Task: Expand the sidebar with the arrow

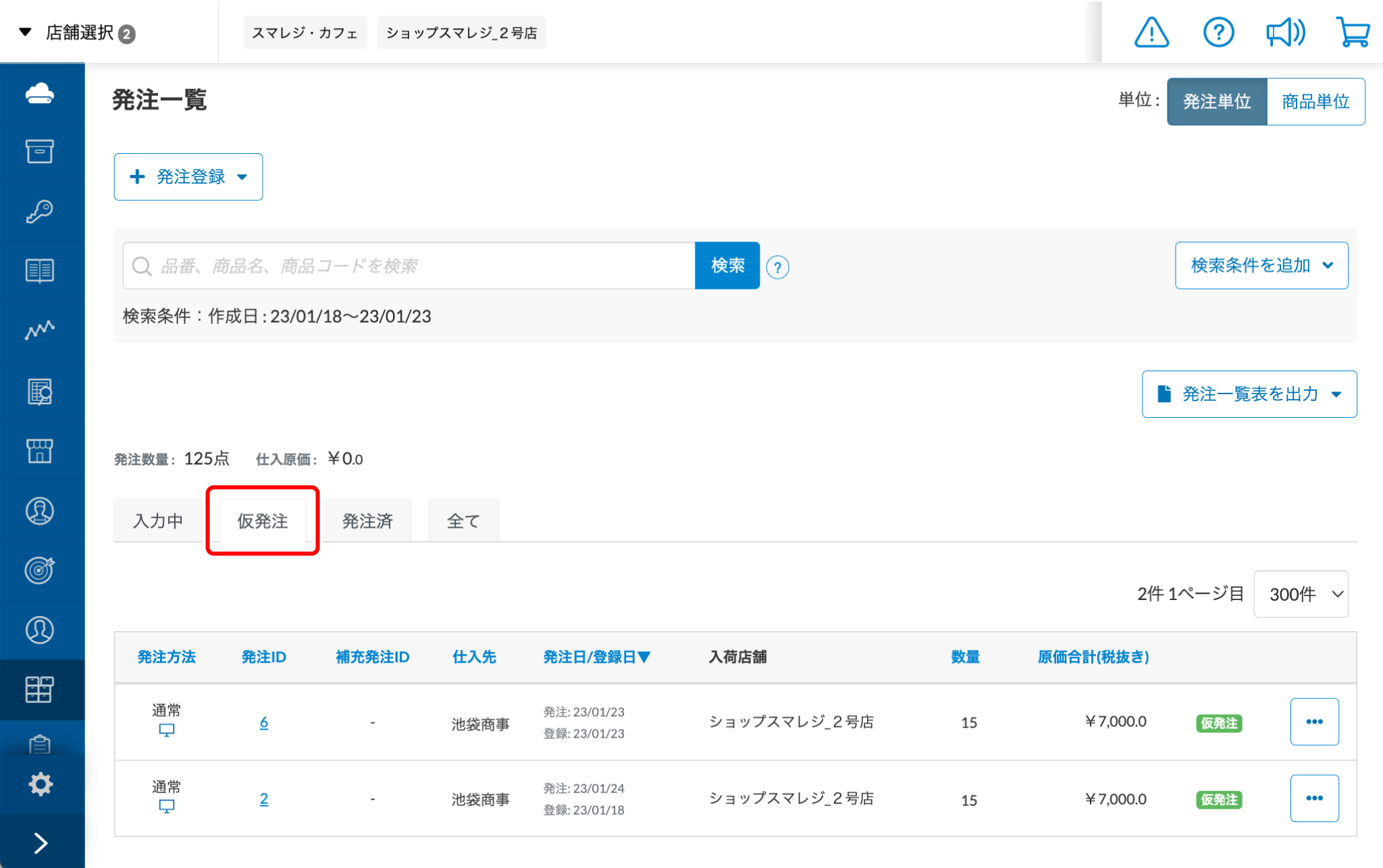Action: coord(41,842)
